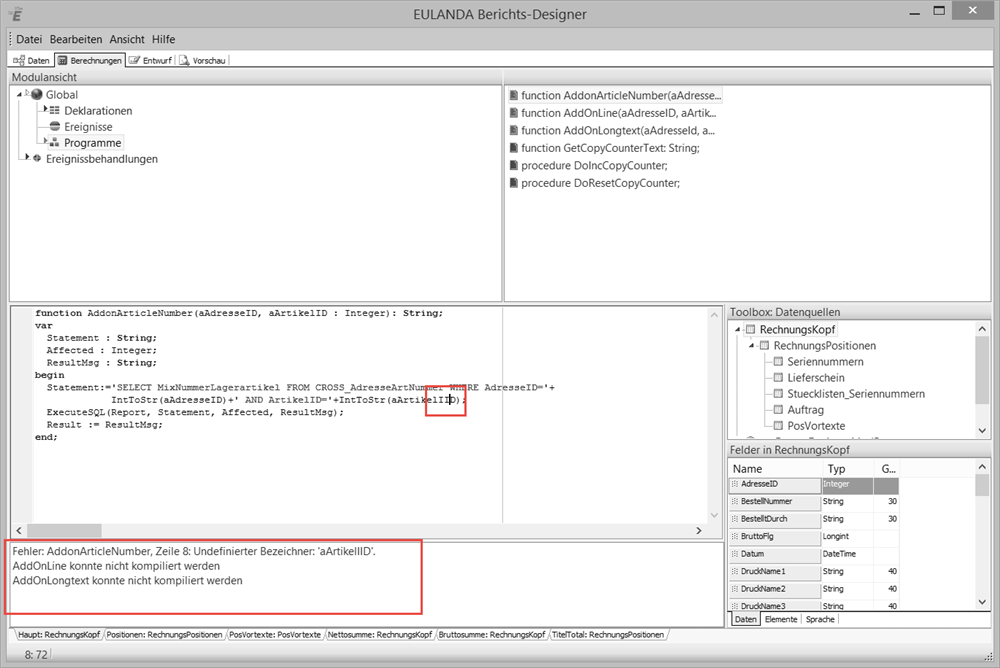Open the Ansicht menu
The image size is (1000, 668).
coord(127,40)
